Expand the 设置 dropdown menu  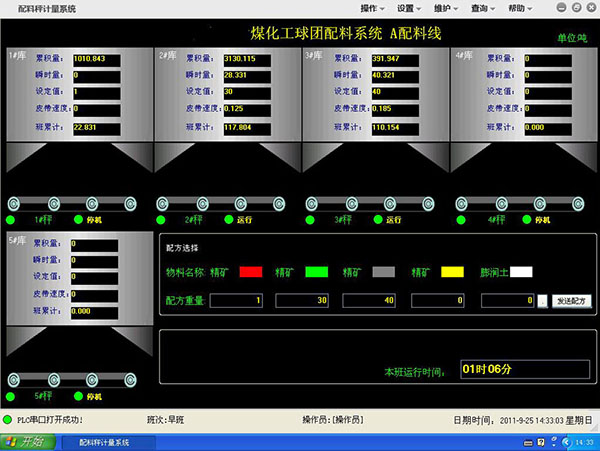410,8
